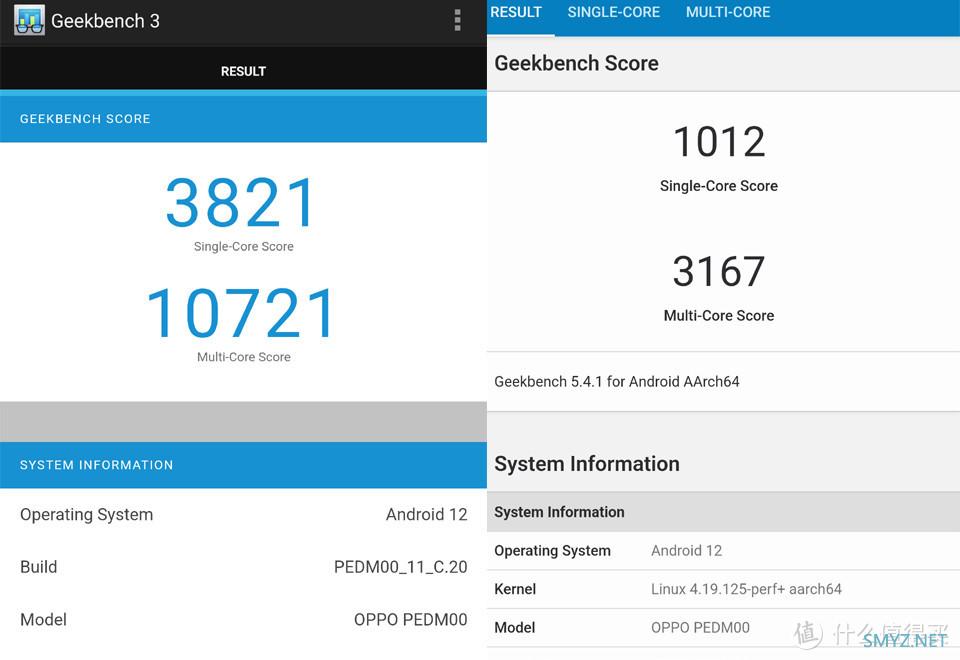Viewport: 960px width, 660px height.
Task: Tap the PEDM00_11_C.20 build value
Action: 400,567
